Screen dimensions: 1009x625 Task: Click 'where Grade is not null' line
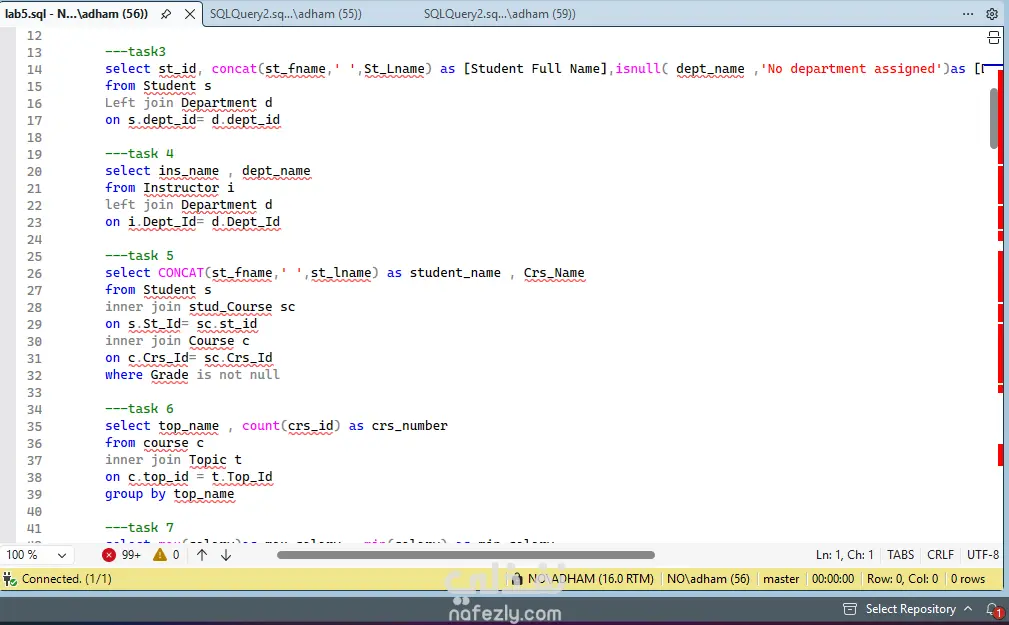192,375
